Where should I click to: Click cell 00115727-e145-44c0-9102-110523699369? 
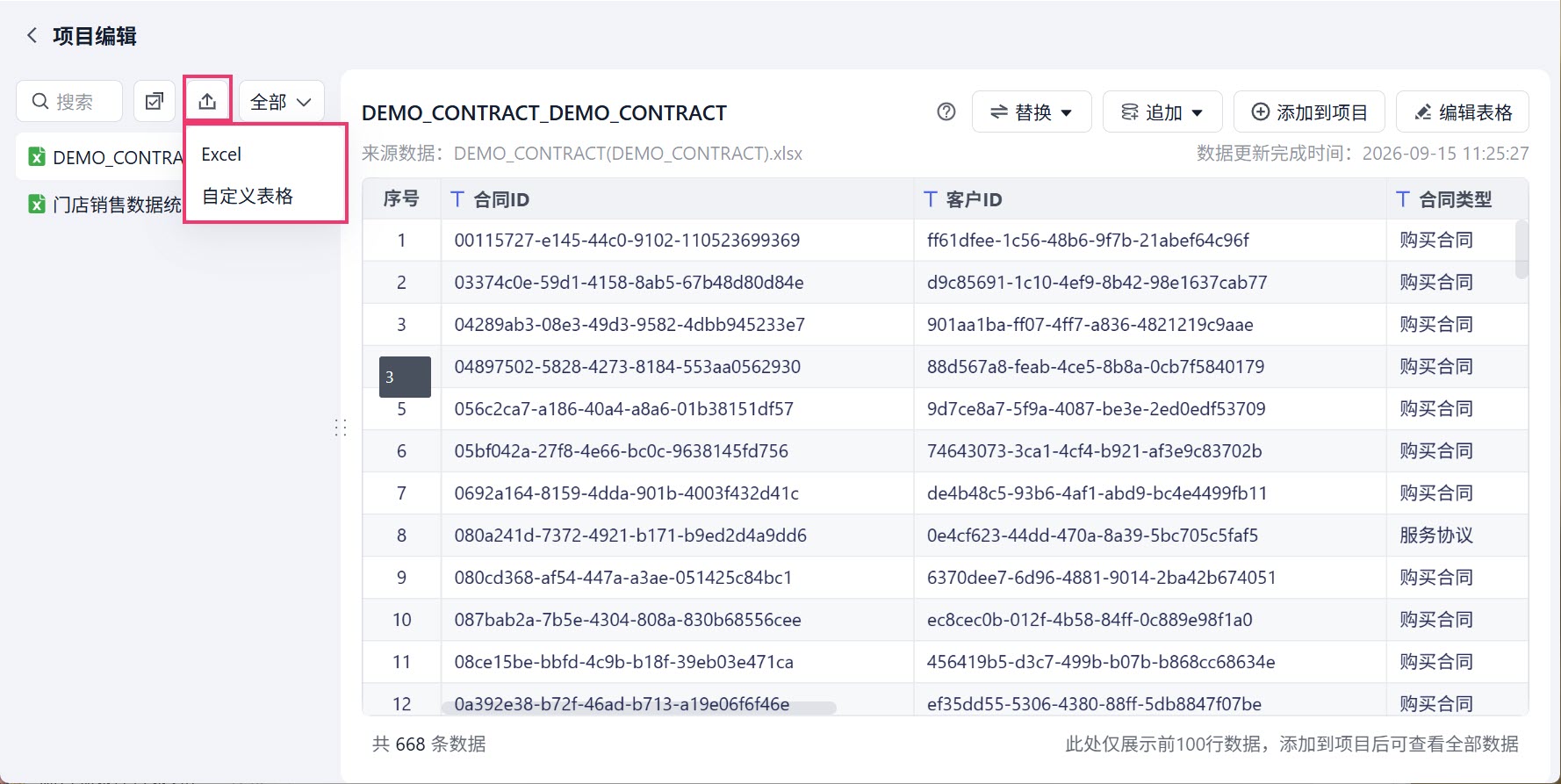tap(677, 240)
